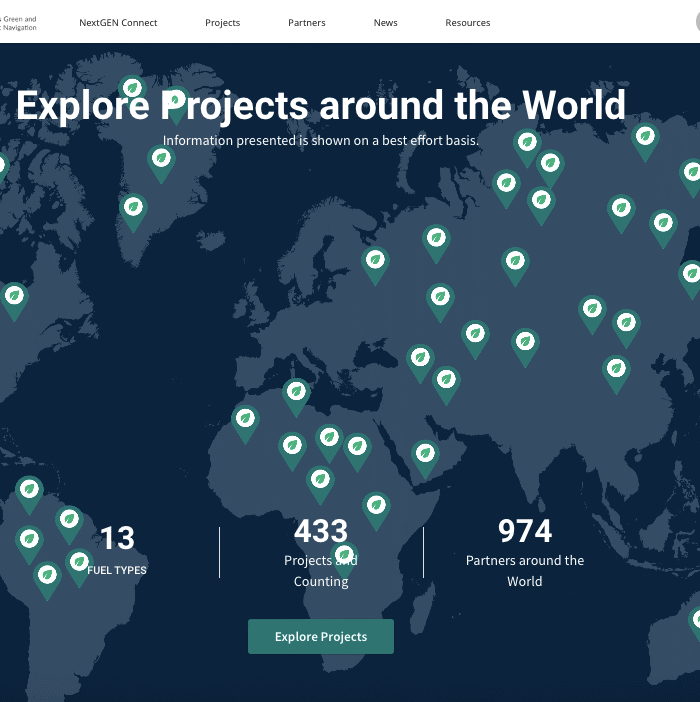Open the pin on the Horn of Africa
This screenshot has height=702, width=700.
(425, 455)
